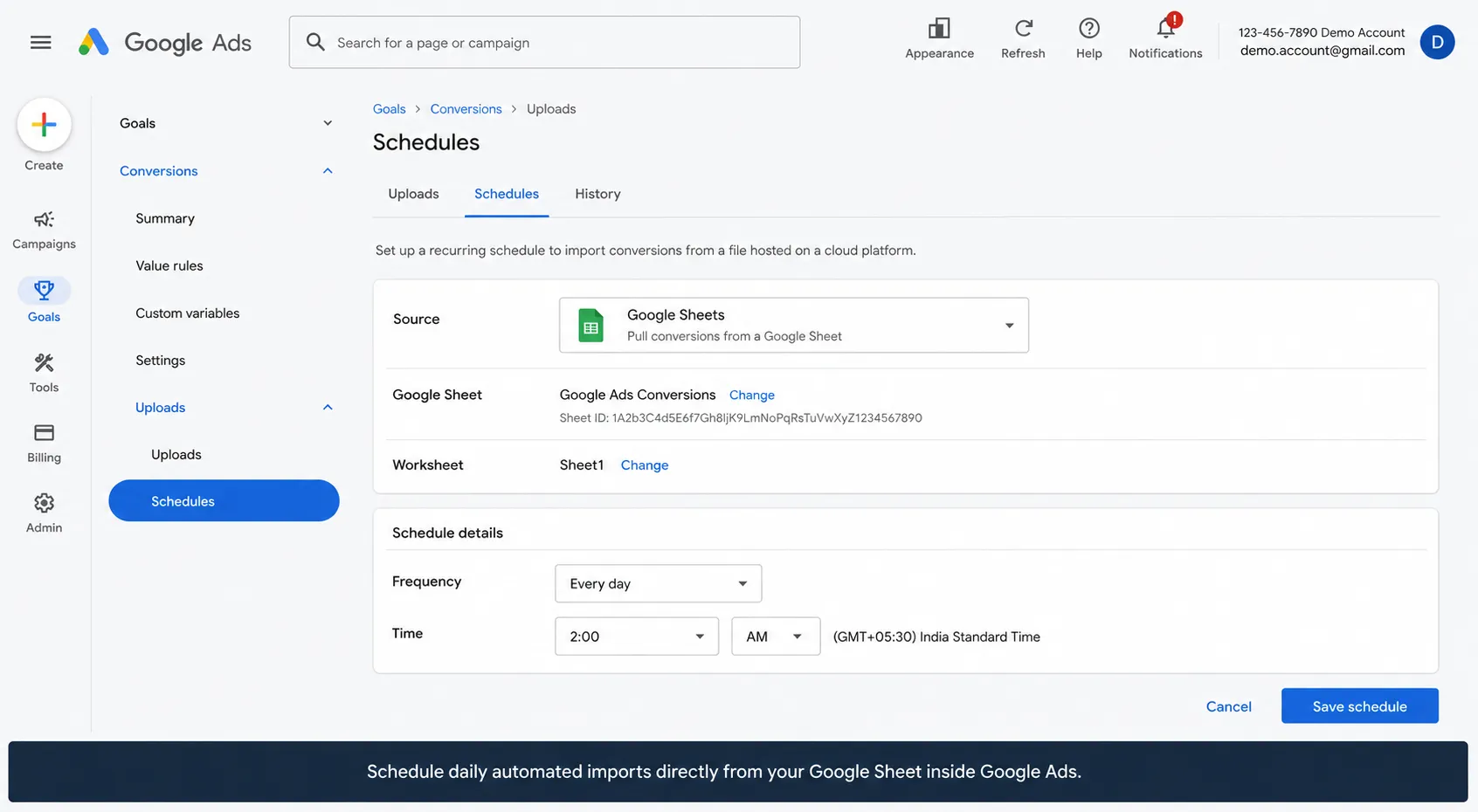1478x812 pixels.
Task: Open Summary in sidebar
Action: (x=165, y=218)
